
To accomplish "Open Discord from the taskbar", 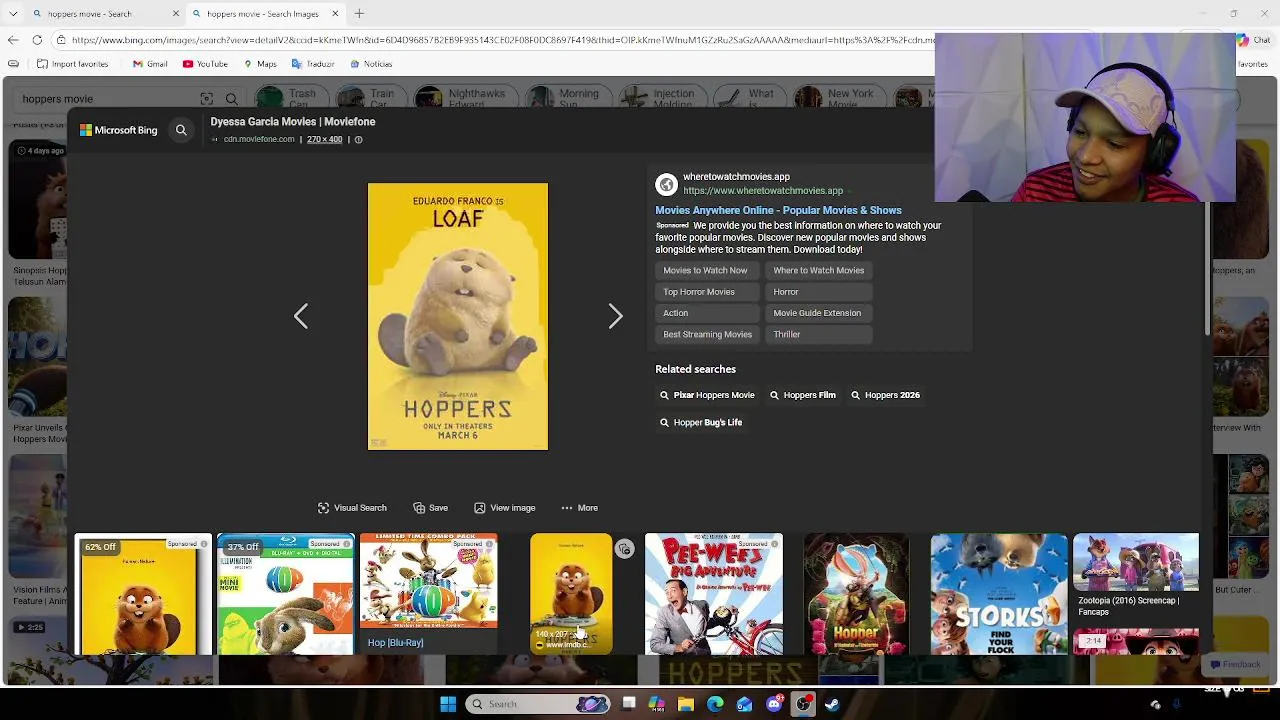I will pyautogui.click(x=774, y=704).
